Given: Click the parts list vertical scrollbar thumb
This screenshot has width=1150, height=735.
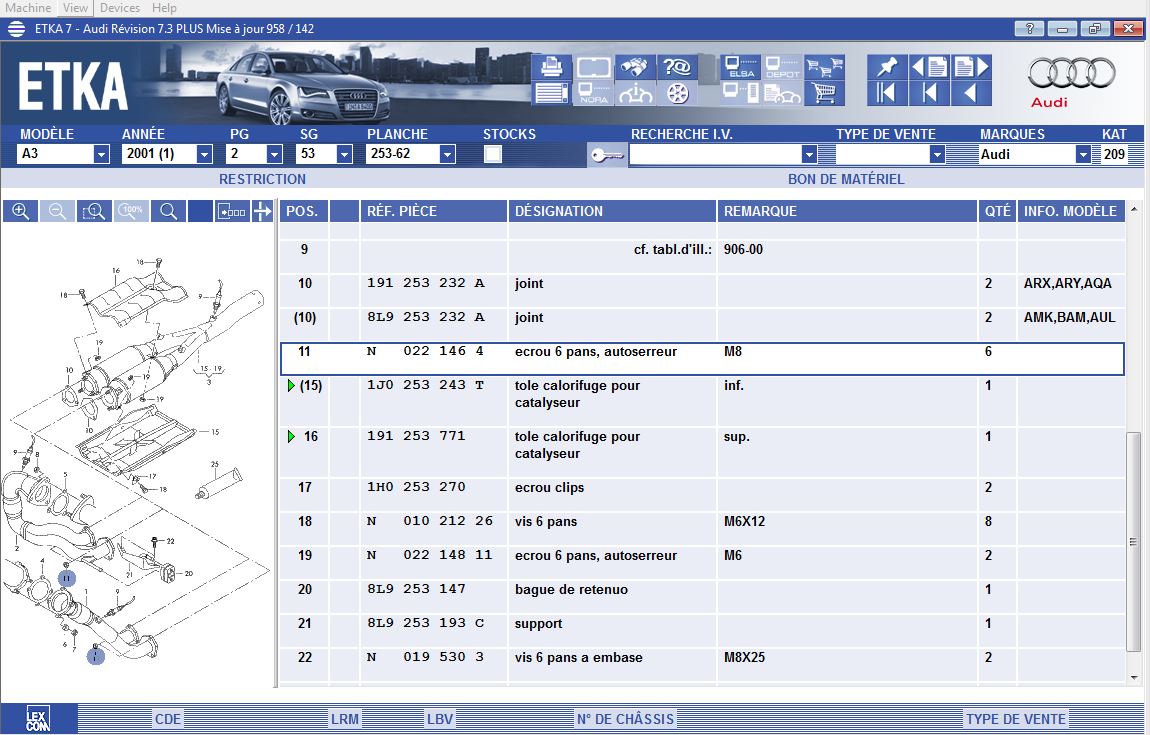Looking at the screenshot, I should pos(1133,540).
